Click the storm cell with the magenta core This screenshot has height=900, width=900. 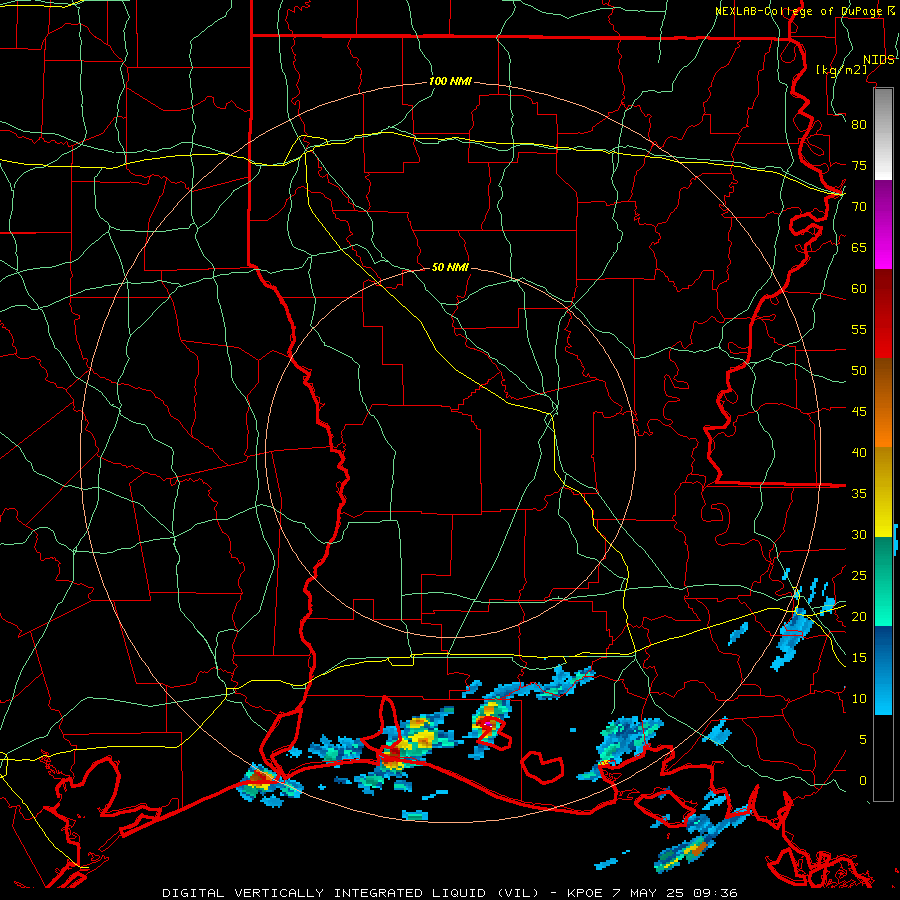[488, 724]
